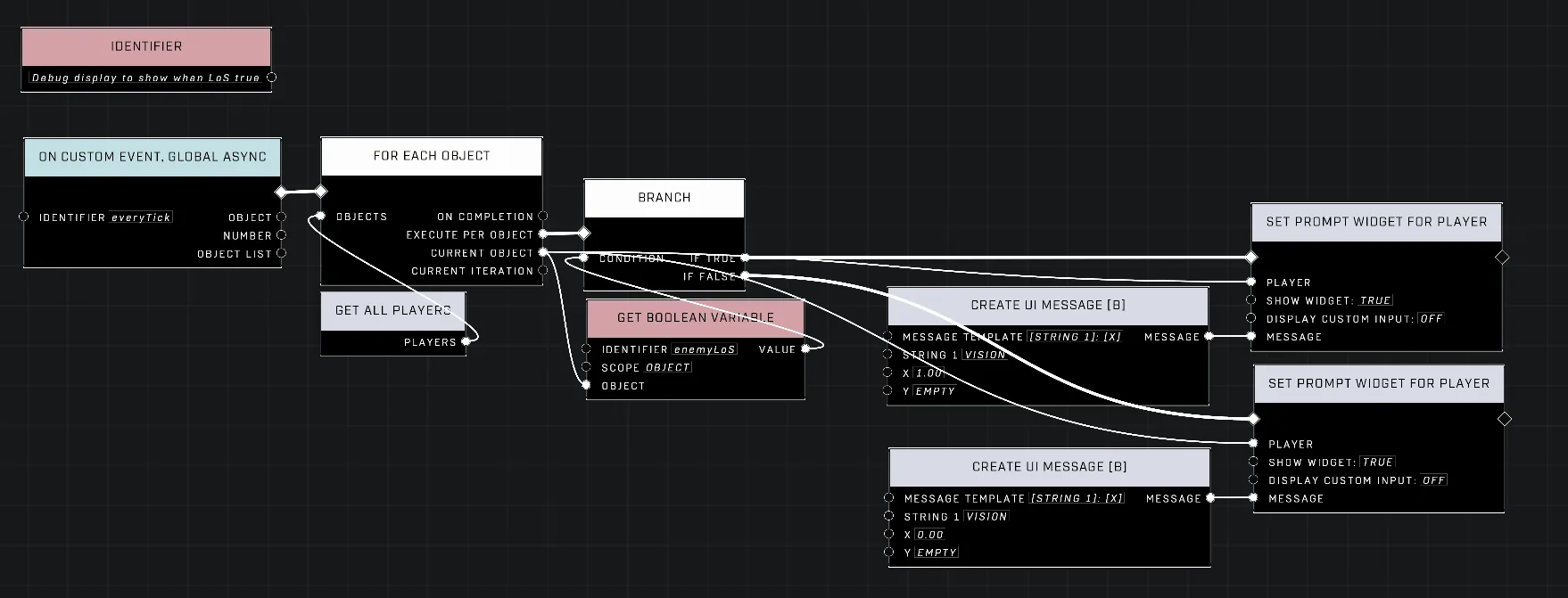
Task: Click On Custom Event execution output diamond
Action: tap(281, 192)
